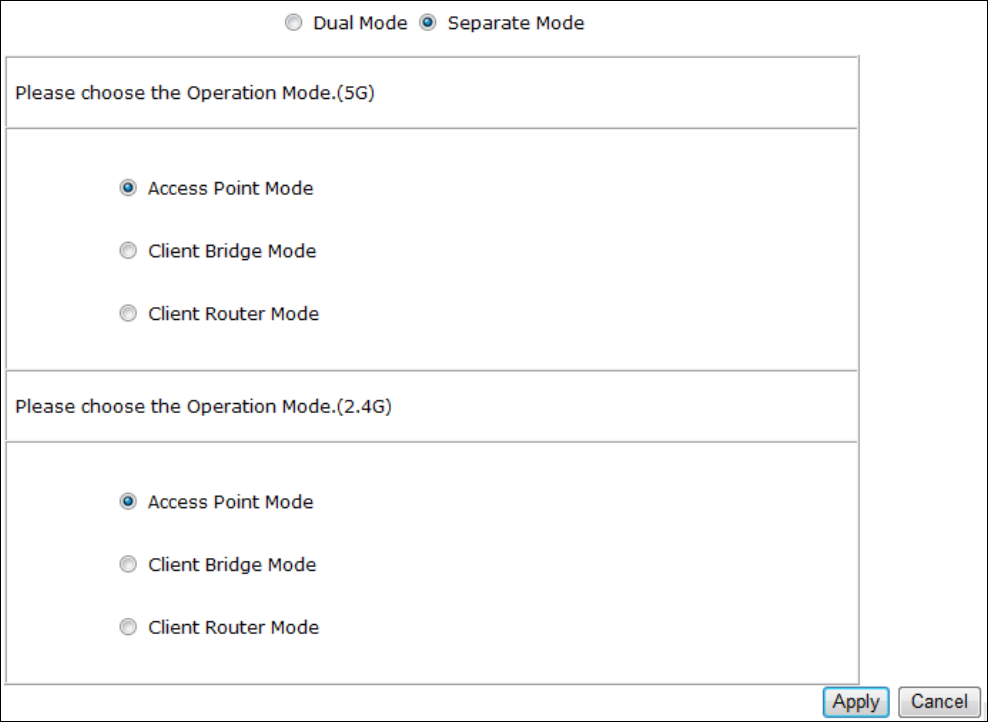Click the 5G "Client Router Mode" label text
Viewport: 988px width, 722px height.
coord(233,314)
